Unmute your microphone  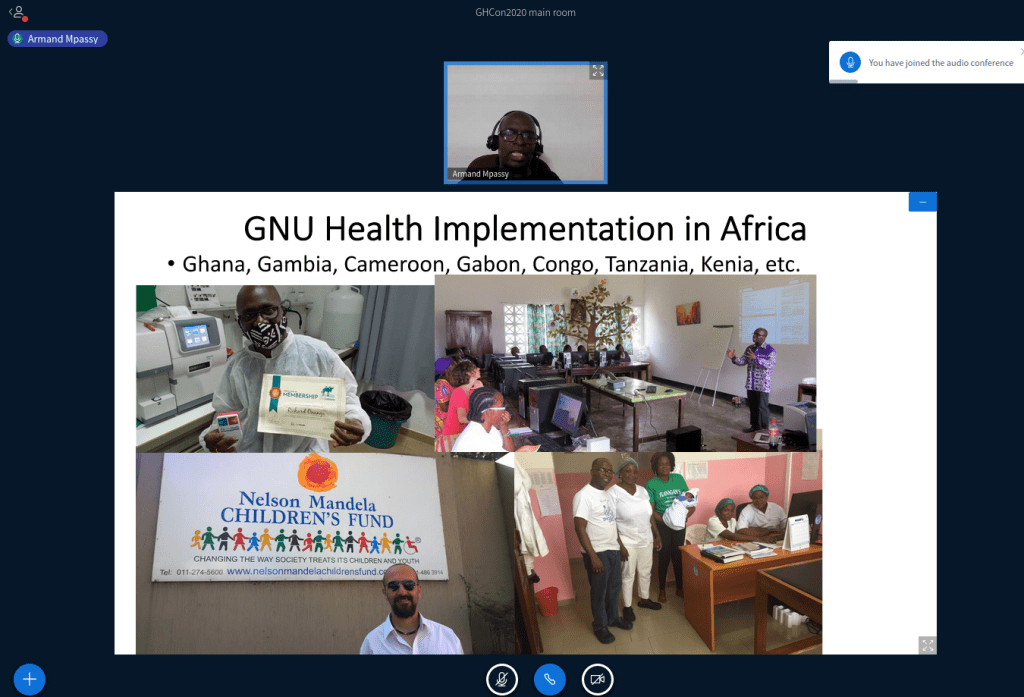pyautogui.click(x=502, y=679)
